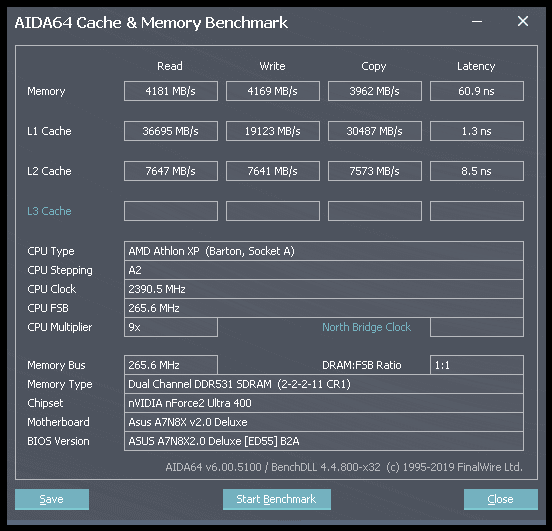
Task: Click the Memory row label
Action: pos(46,92)
